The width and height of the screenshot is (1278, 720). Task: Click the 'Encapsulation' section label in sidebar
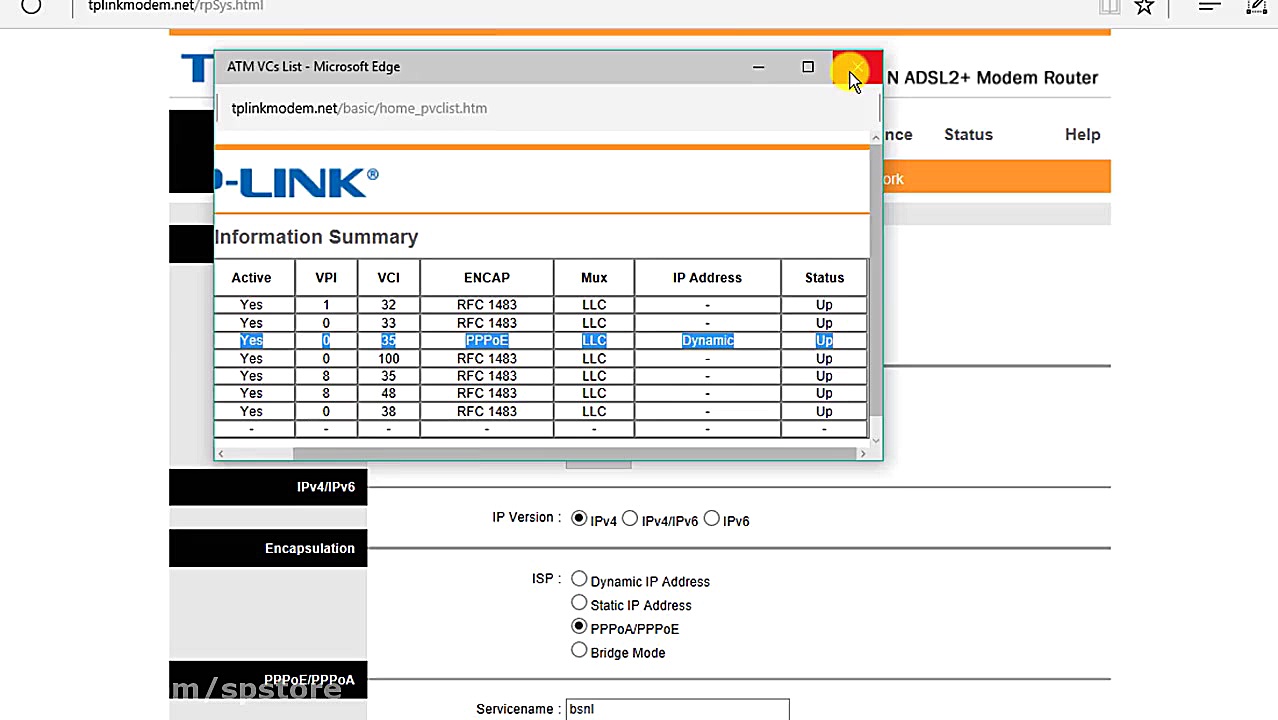(310, 549)
